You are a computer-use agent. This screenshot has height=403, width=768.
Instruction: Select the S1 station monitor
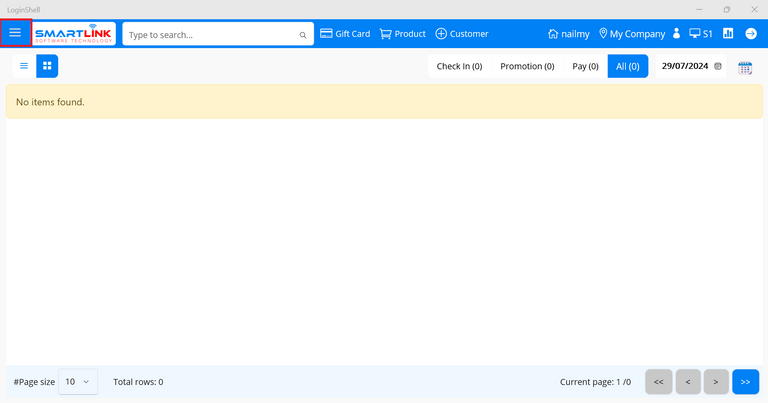[x=701, y=34]
